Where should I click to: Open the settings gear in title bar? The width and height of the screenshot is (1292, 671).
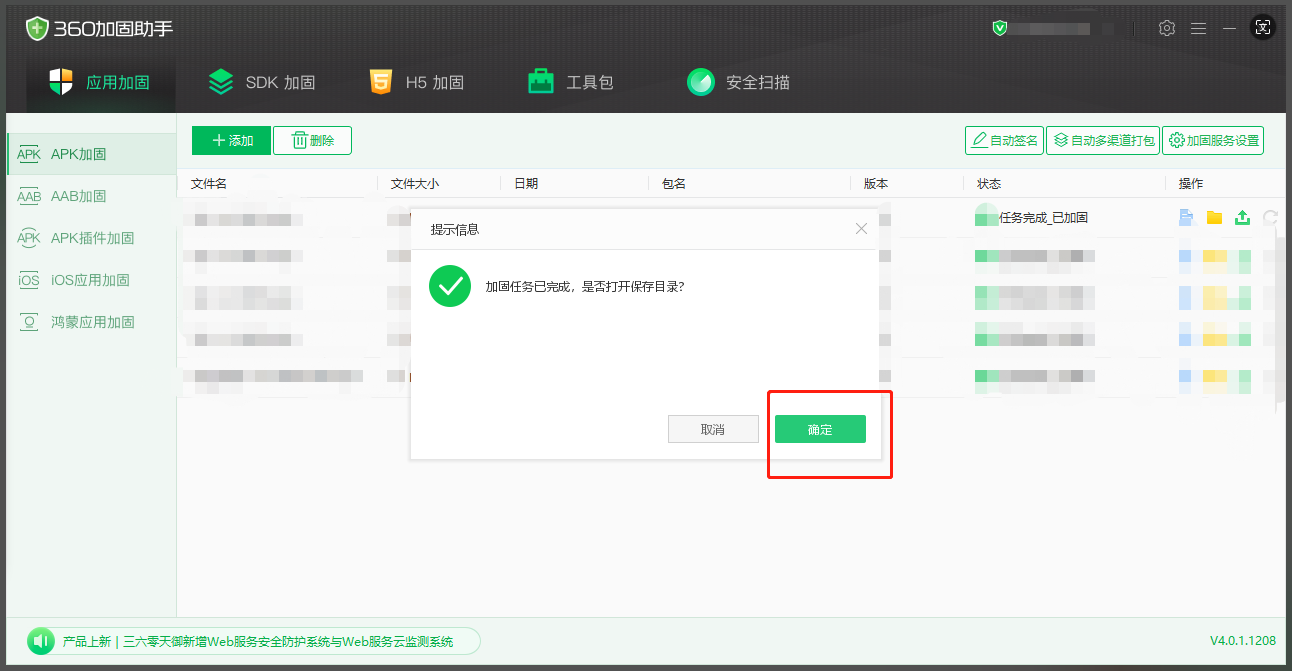(1167, 28)
